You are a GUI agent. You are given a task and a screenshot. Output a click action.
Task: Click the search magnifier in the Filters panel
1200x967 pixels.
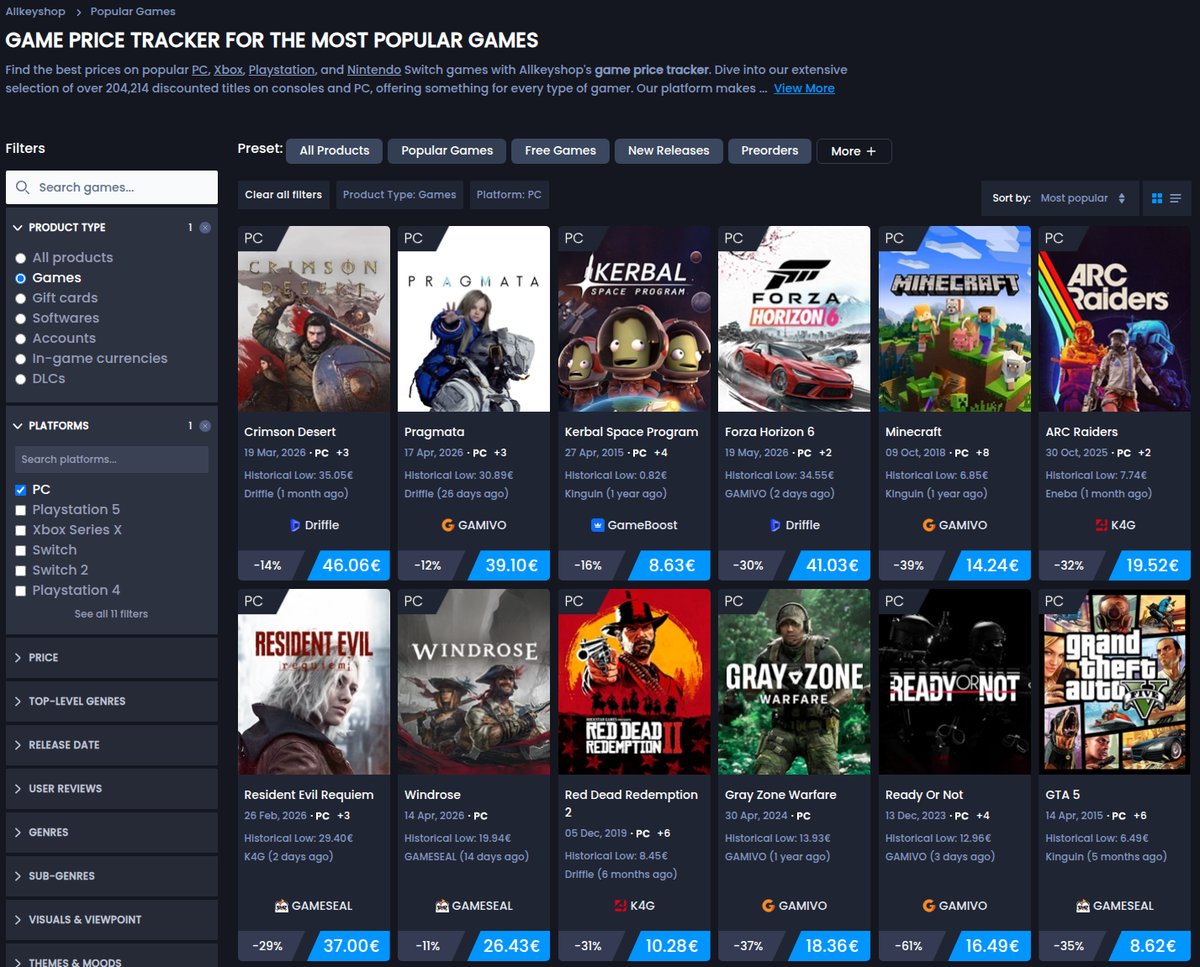21,187
